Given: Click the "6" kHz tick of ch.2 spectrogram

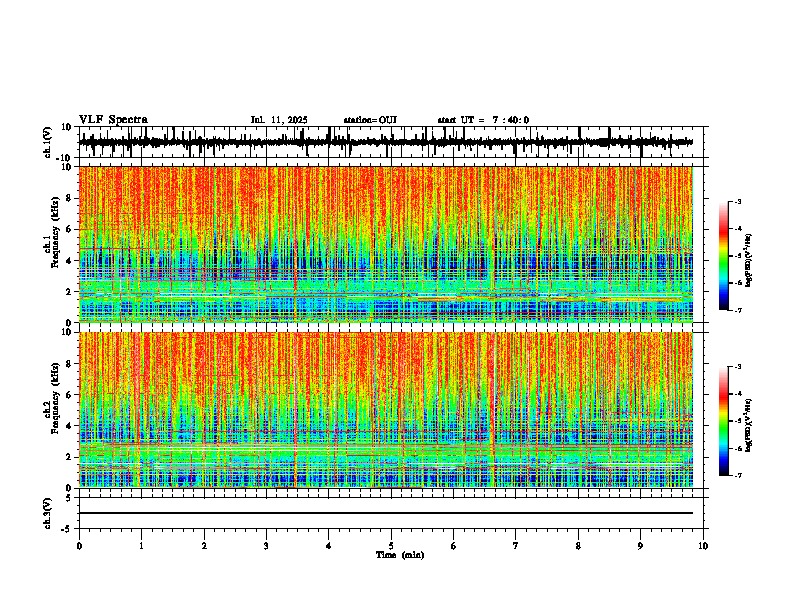Looking at the screenshot, I should pos(70,395).
